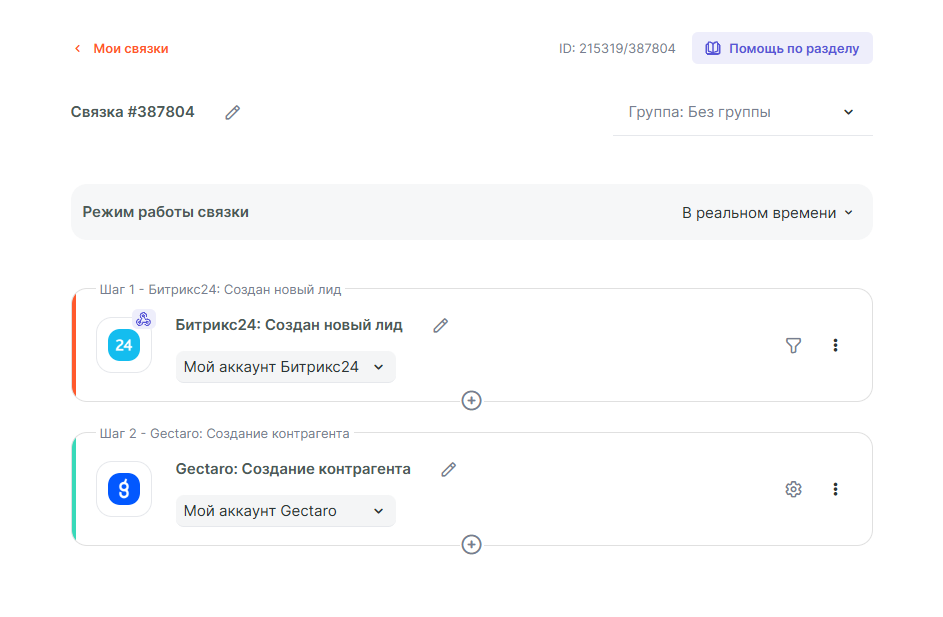This screenshot has height=617, width=943.
Task: Click the Связка #387804 title
Action: point(133,112)
